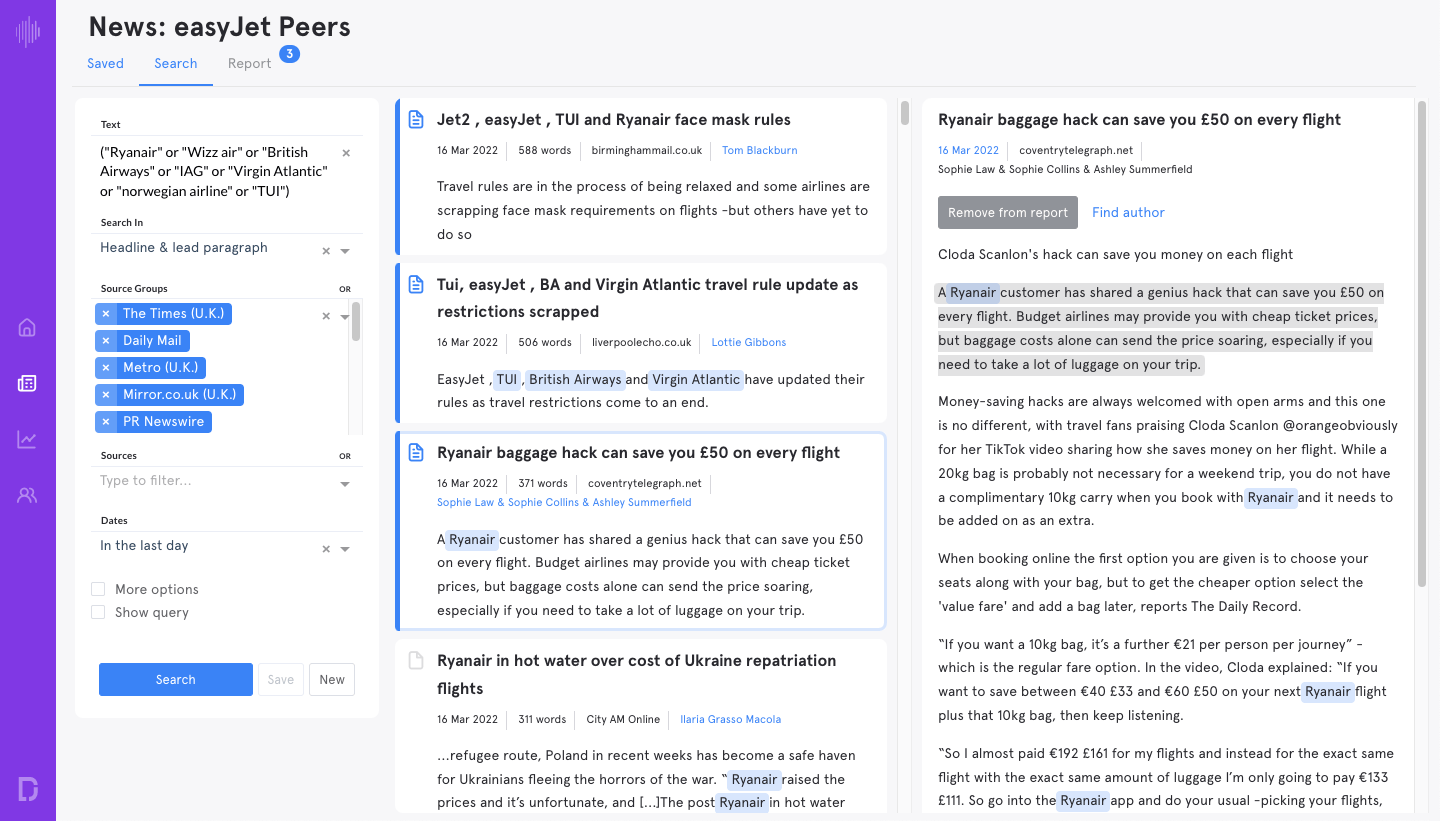
Task: Open the Home section in the sidebar
Action: click(x=26, y=327)
